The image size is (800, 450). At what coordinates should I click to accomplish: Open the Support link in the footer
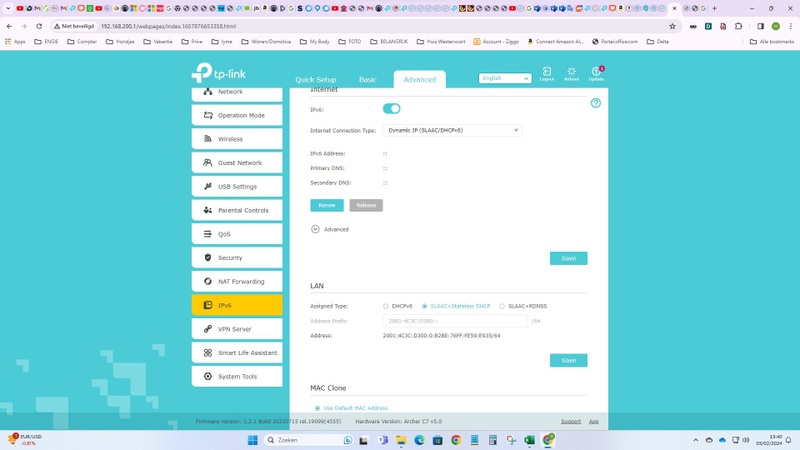(571, 421)
